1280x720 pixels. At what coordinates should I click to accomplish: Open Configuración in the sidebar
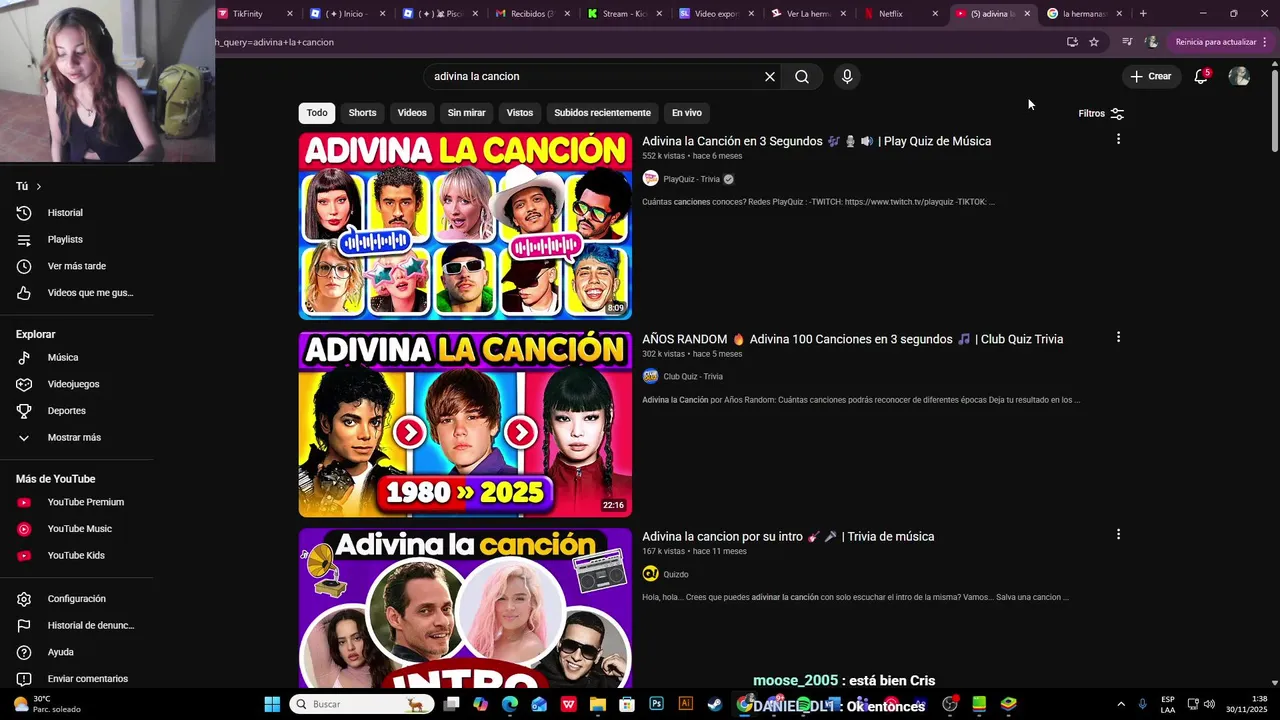coord(77,599)
